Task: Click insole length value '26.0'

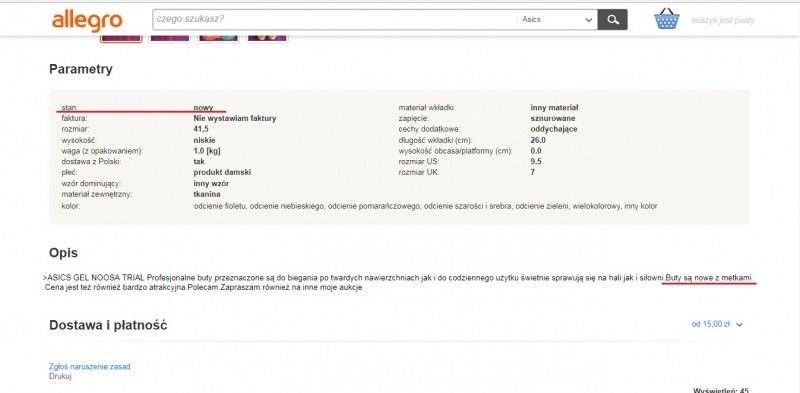Action: click(x=538, y=140)
